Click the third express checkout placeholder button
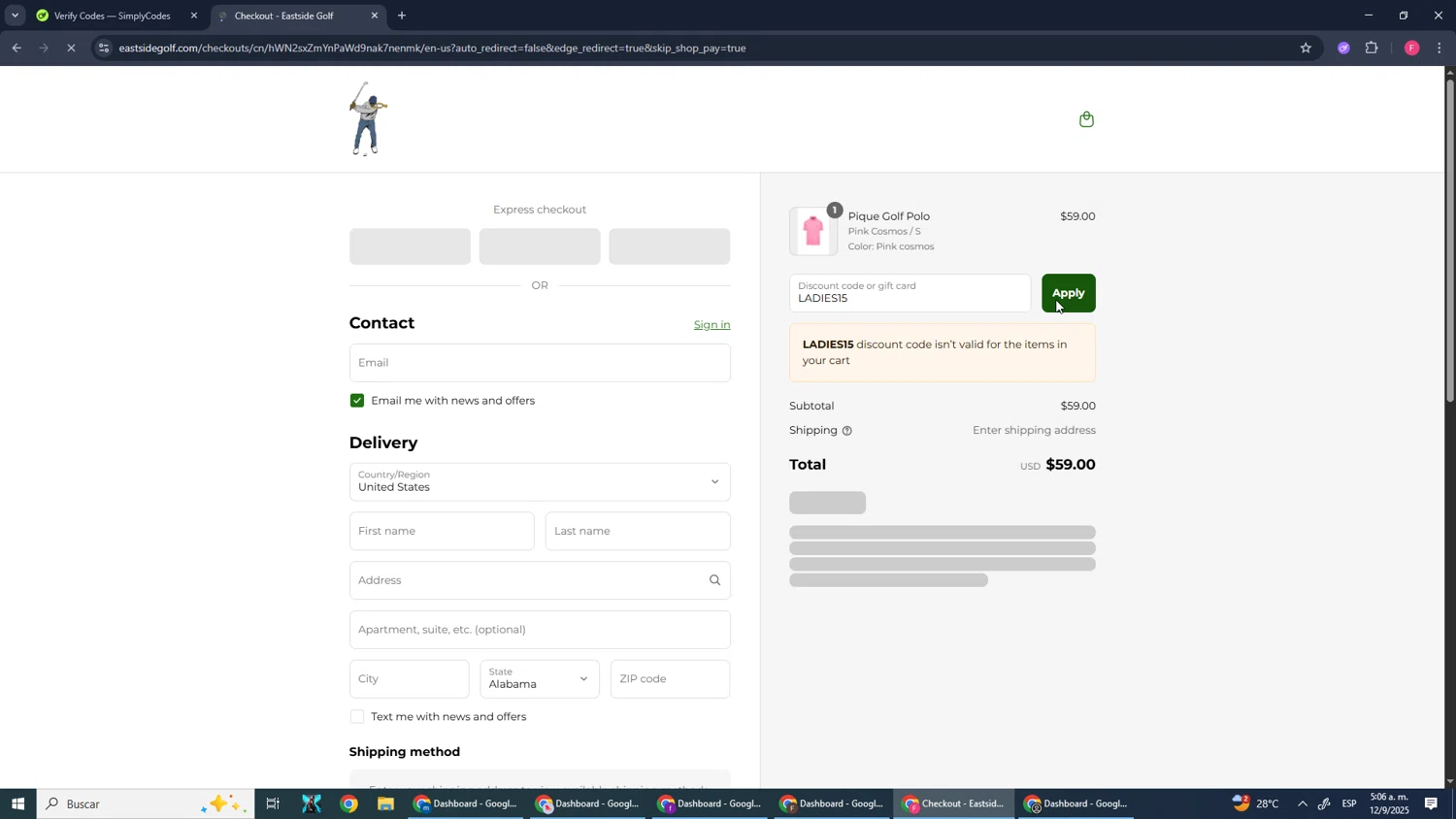Image resolution: width=1456 pixels, height=819 pixels. [x=670, y=246]
